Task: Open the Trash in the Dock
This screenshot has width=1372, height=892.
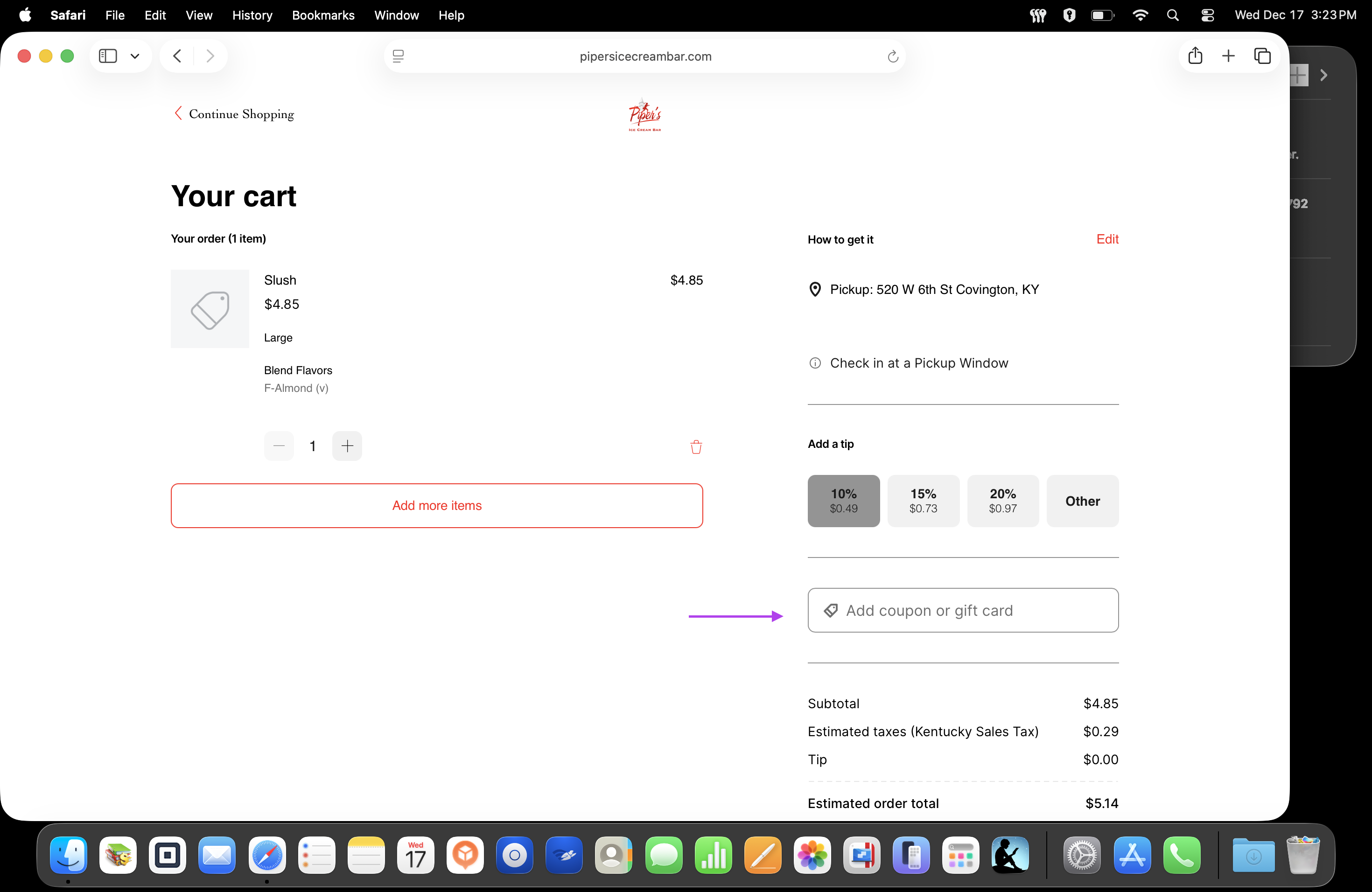Action: [1302, 855]
